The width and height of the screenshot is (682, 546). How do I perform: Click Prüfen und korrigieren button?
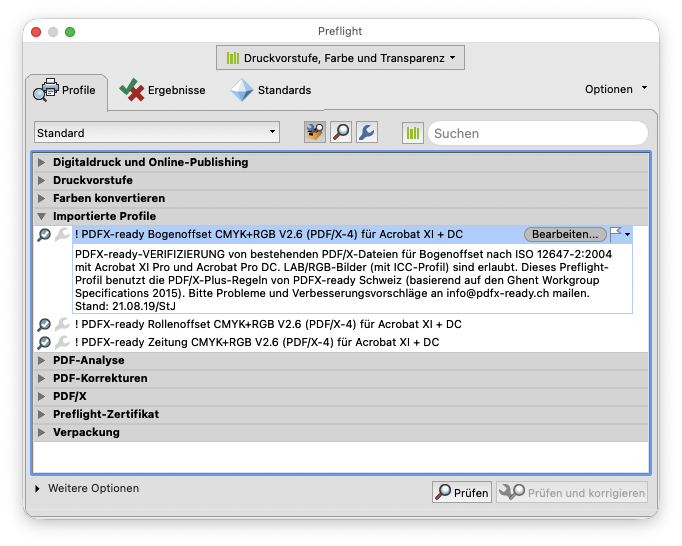point(572,492)
